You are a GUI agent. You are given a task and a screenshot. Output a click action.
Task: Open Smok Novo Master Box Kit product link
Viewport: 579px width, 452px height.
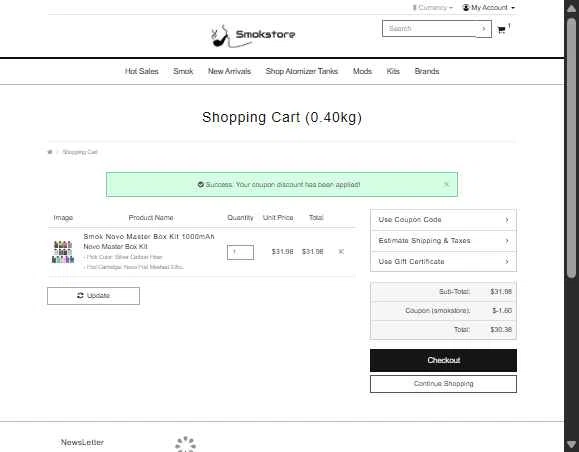tap(149, 236)
